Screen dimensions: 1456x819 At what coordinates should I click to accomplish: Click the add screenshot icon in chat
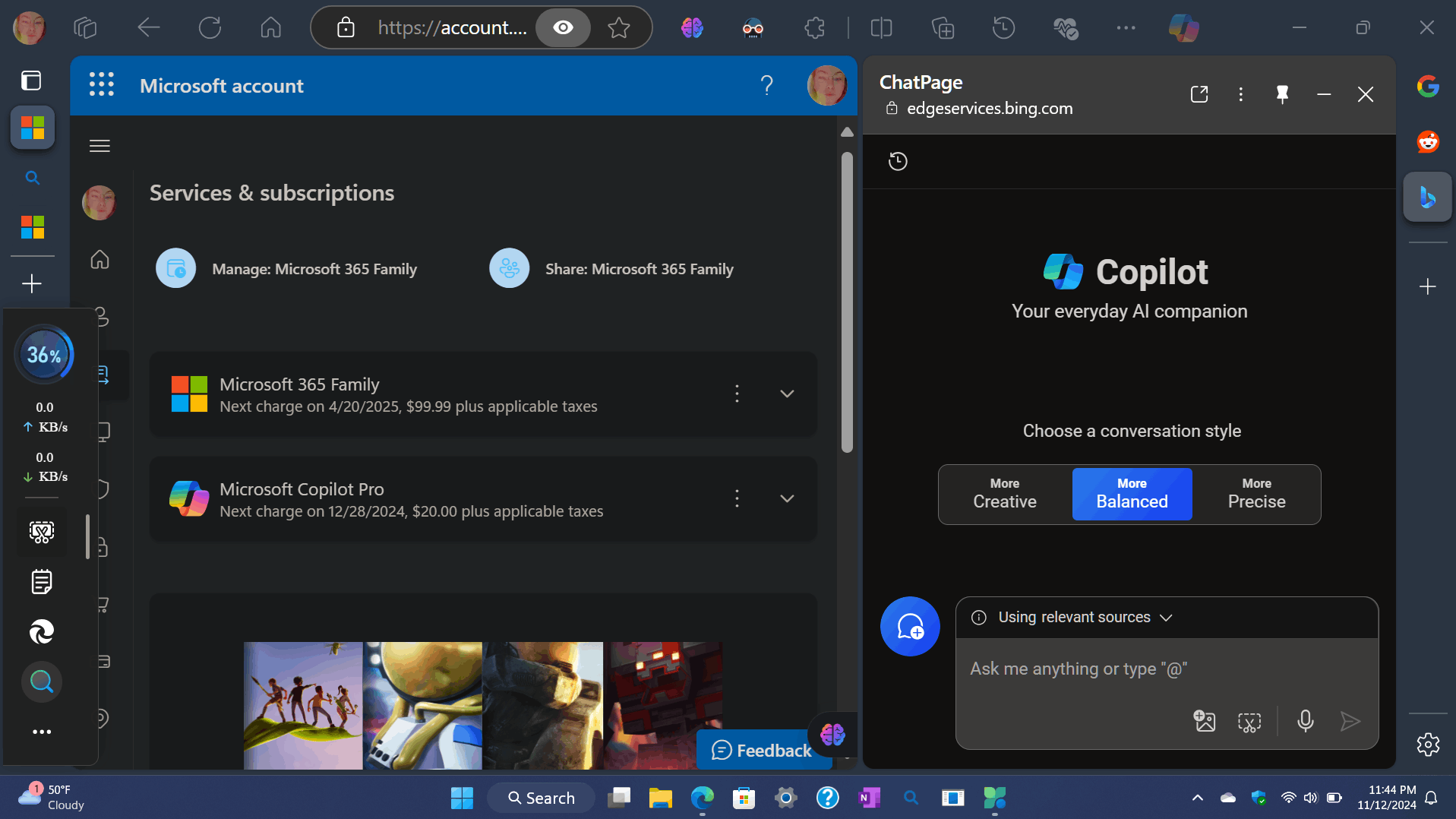click(x=1249, y=721)
